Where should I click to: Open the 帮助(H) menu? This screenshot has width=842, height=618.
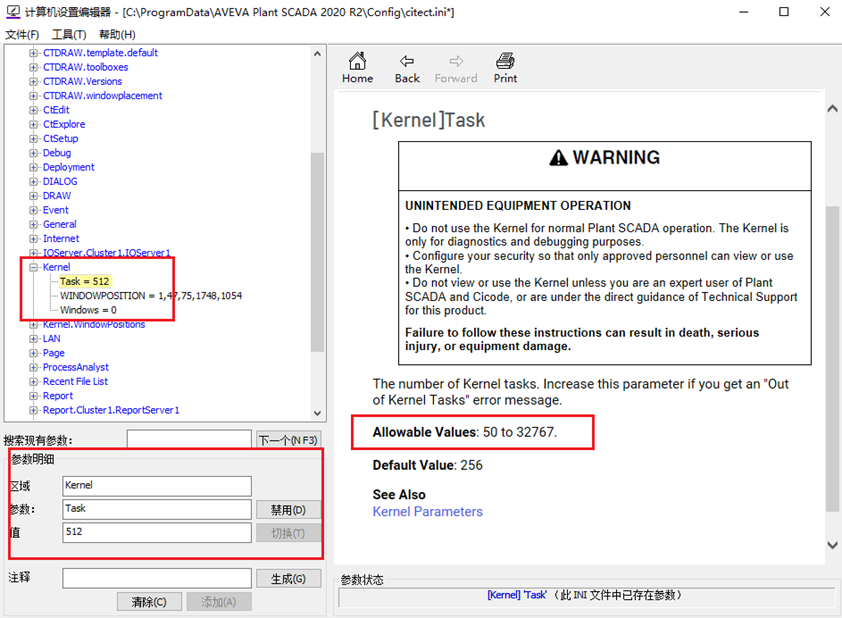pyautogui.click(x=117, y=34)
